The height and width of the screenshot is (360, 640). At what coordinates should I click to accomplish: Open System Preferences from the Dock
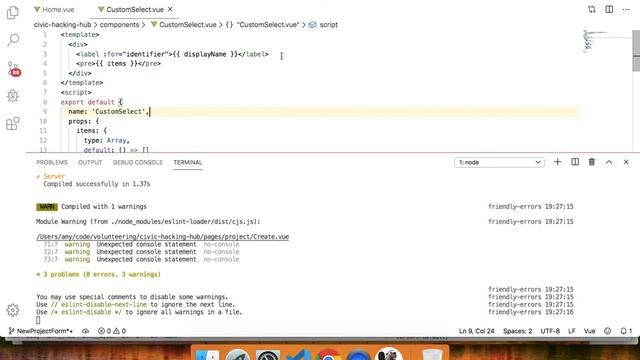268,354
